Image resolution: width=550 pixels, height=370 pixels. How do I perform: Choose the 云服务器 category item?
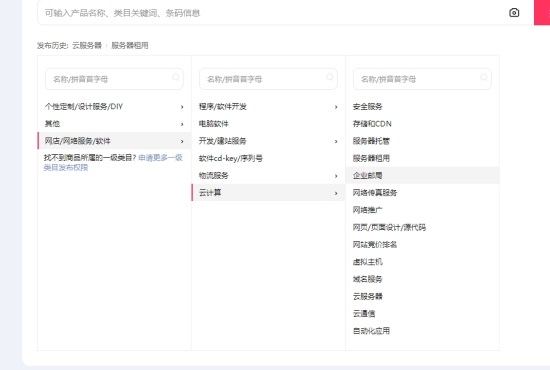click(x=368, y=296)
